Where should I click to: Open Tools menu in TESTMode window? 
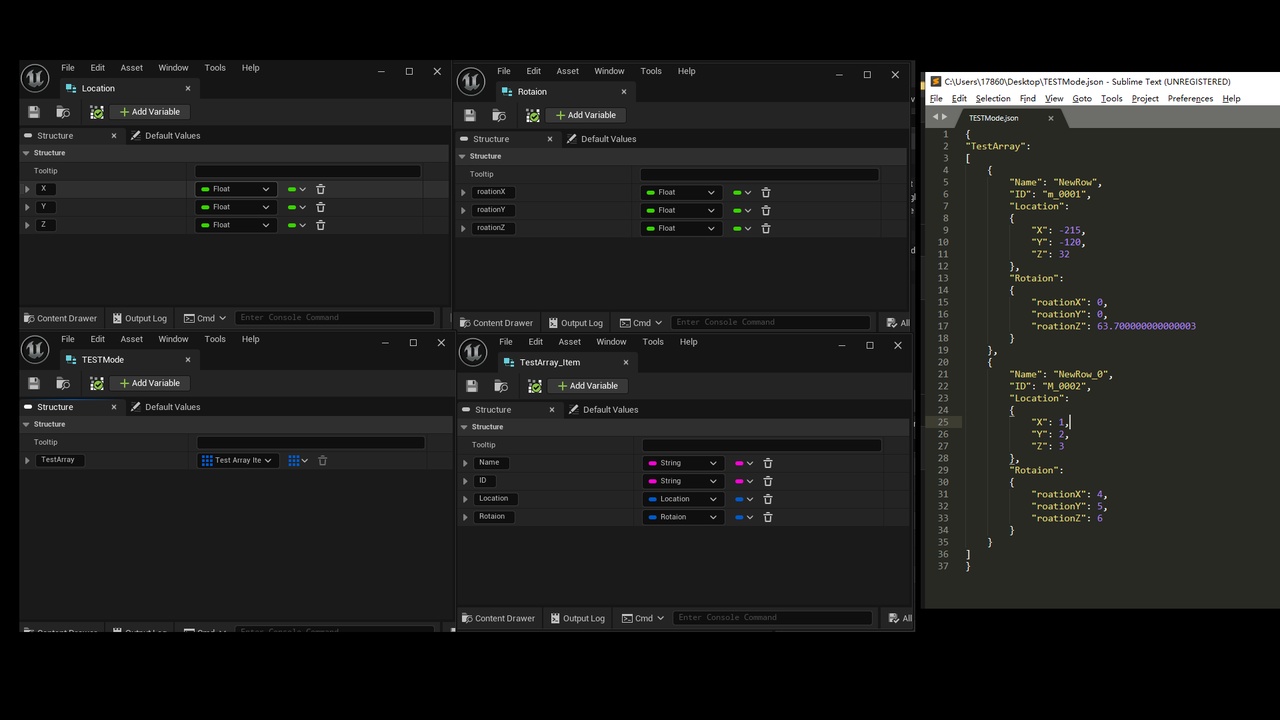coord(215,339)
